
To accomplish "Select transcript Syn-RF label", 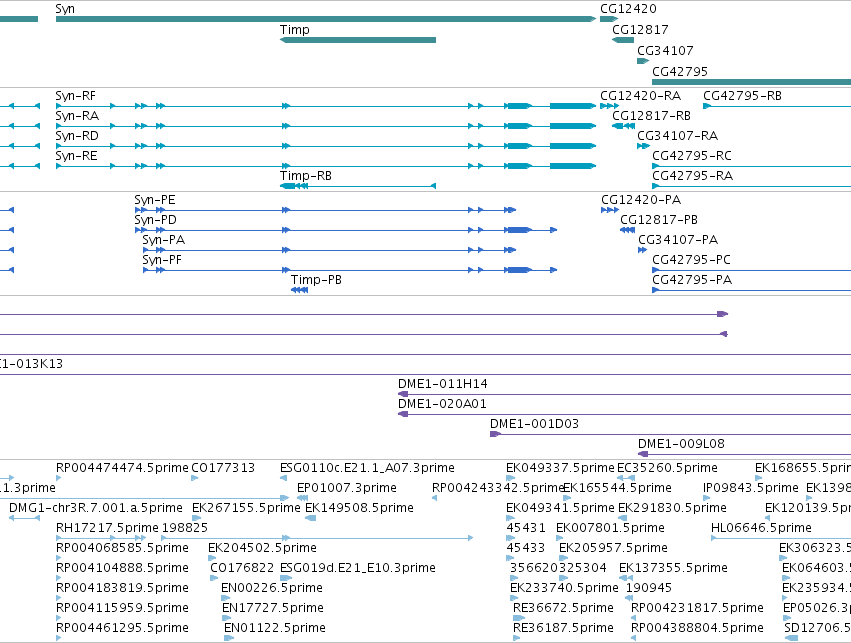I will point(75,96).
